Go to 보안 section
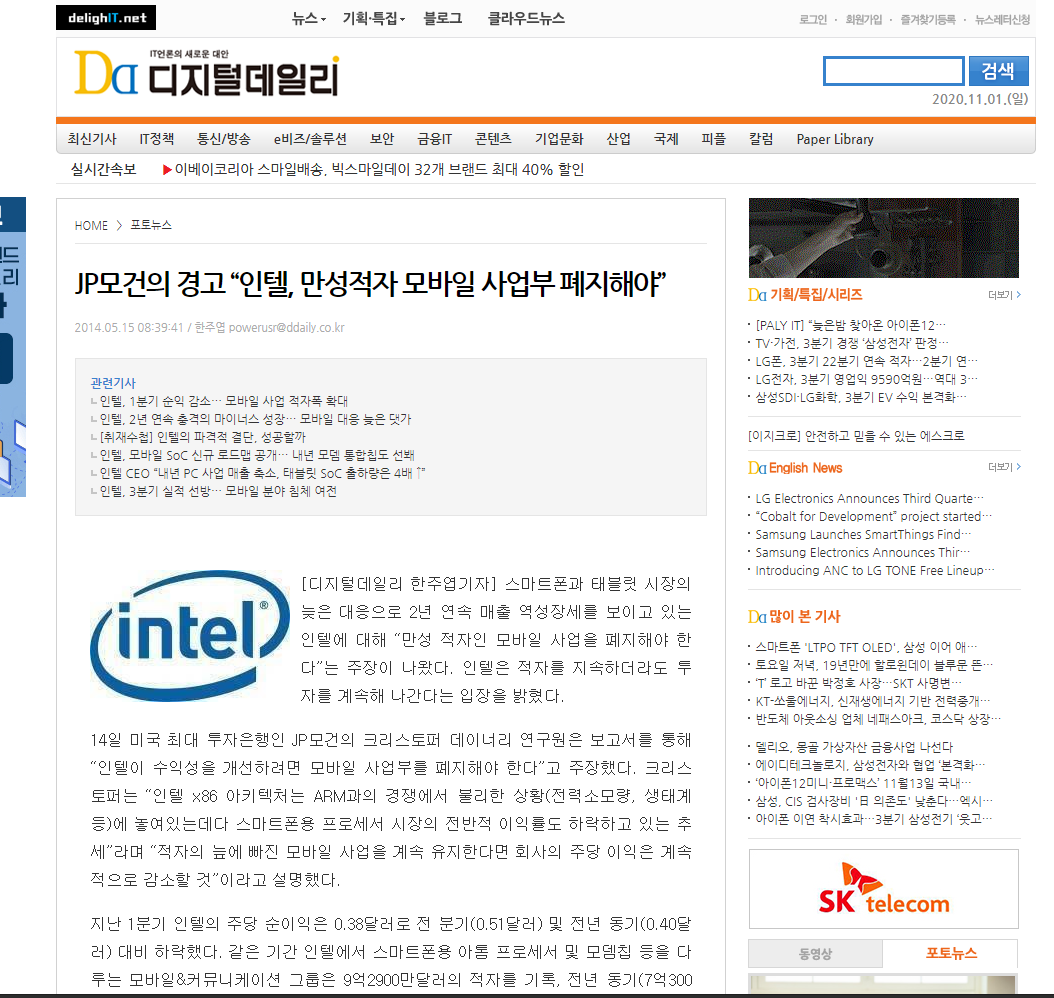Viewport: 1054px width, 998px height. [x=382, y=139]
